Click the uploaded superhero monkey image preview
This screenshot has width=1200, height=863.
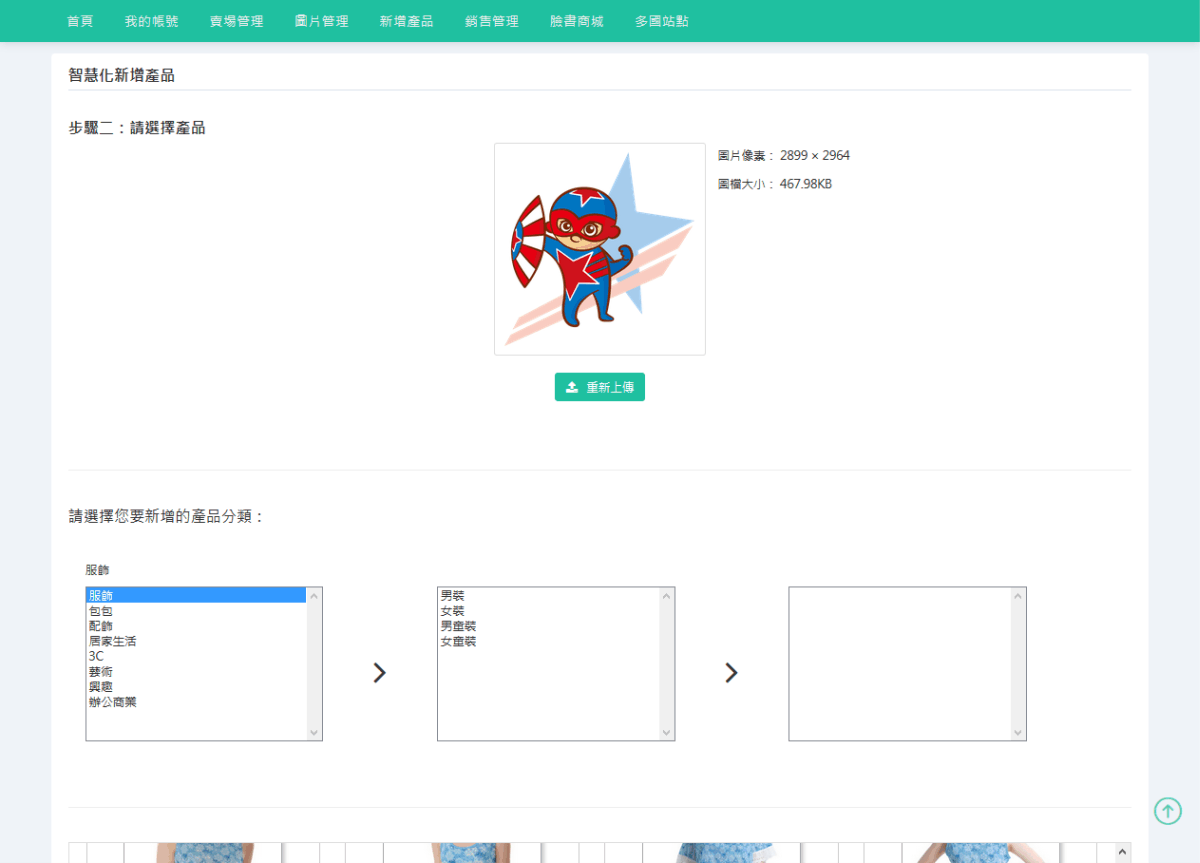(x=599, y=249)
